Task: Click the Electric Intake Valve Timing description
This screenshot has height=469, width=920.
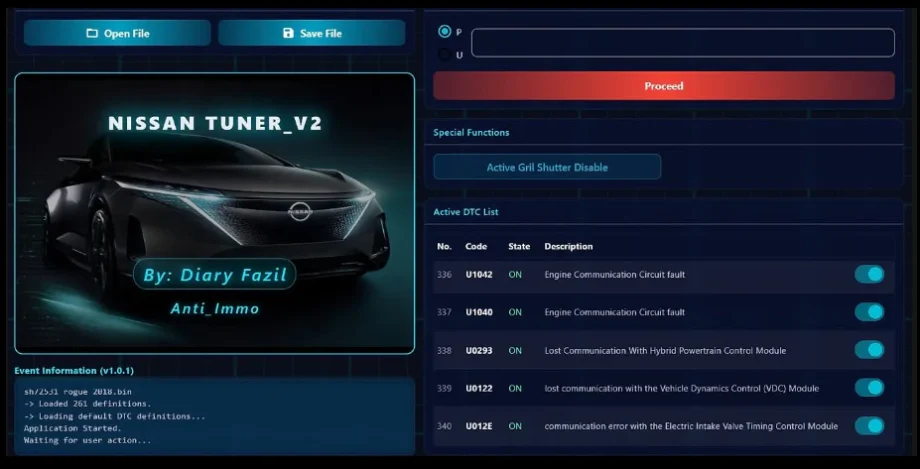Action: [x=691, y=426]
